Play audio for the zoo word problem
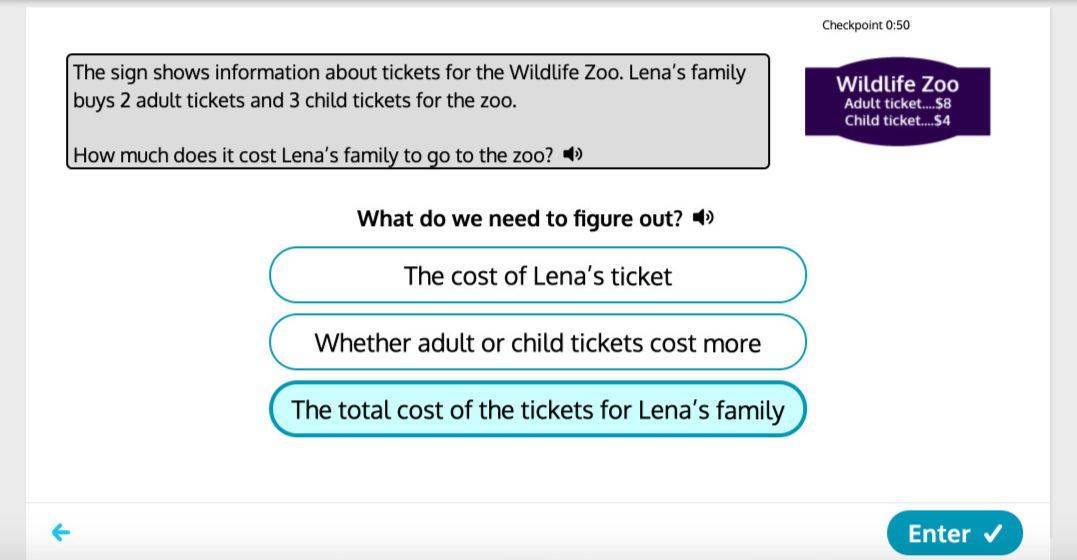 click(x=572, y=154)
